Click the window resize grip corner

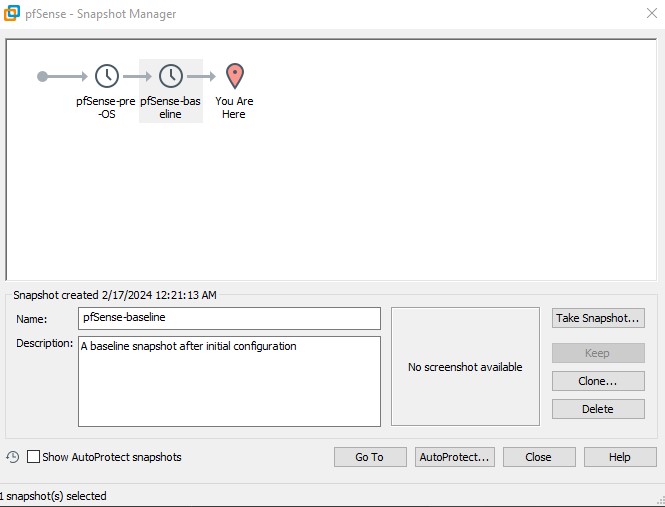[661, 503]
